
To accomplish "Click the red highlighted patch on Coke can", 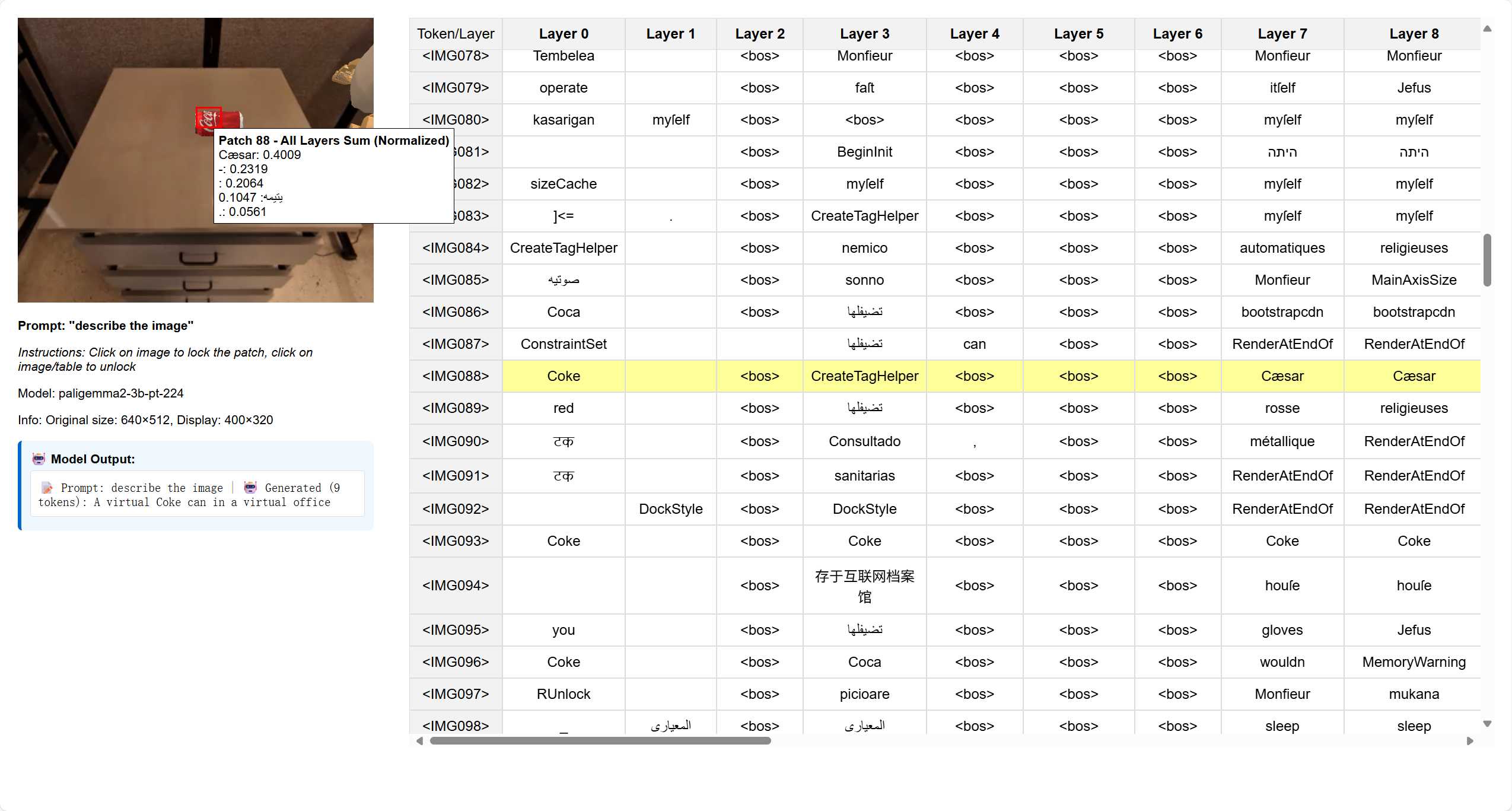I will pos(208,119).
